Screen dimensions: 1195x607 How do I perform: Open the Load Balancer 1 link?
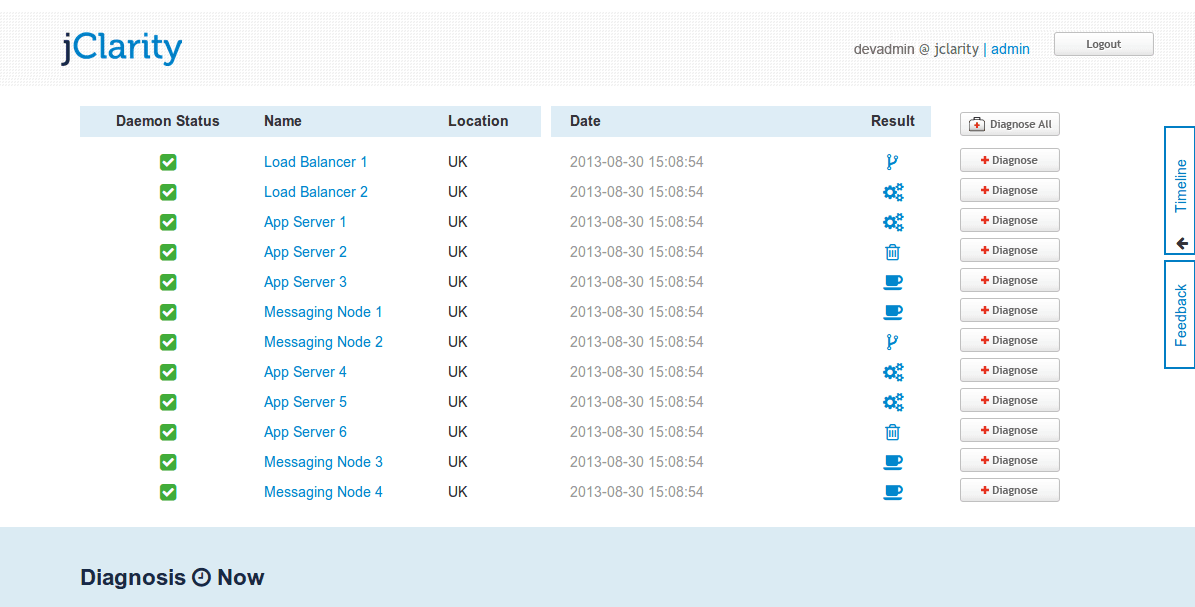[316, 162]
